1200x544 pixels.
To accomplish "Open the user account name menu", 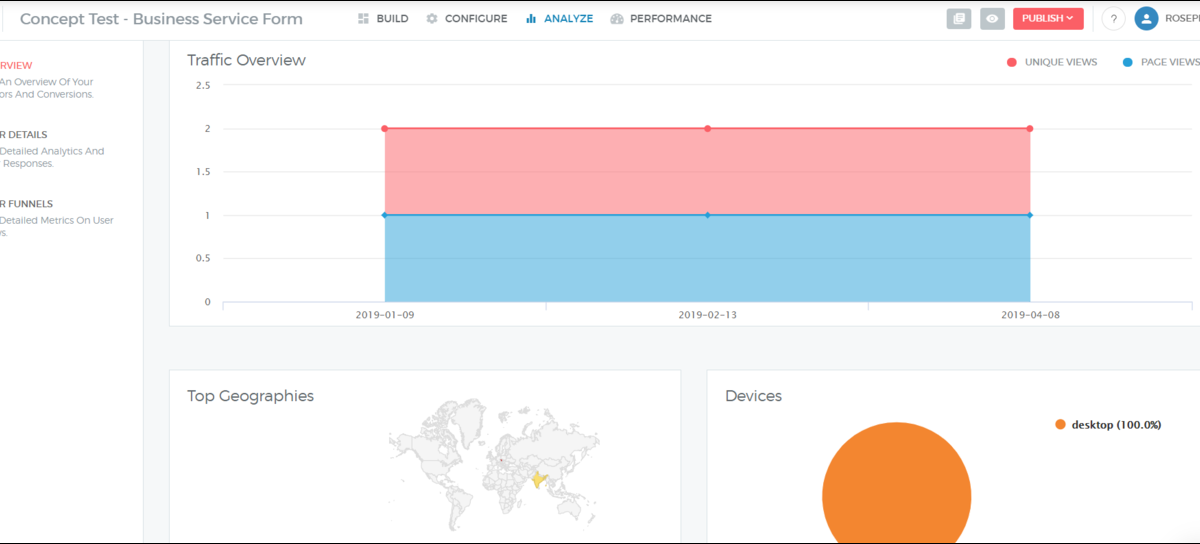I will pos(1182,19).
